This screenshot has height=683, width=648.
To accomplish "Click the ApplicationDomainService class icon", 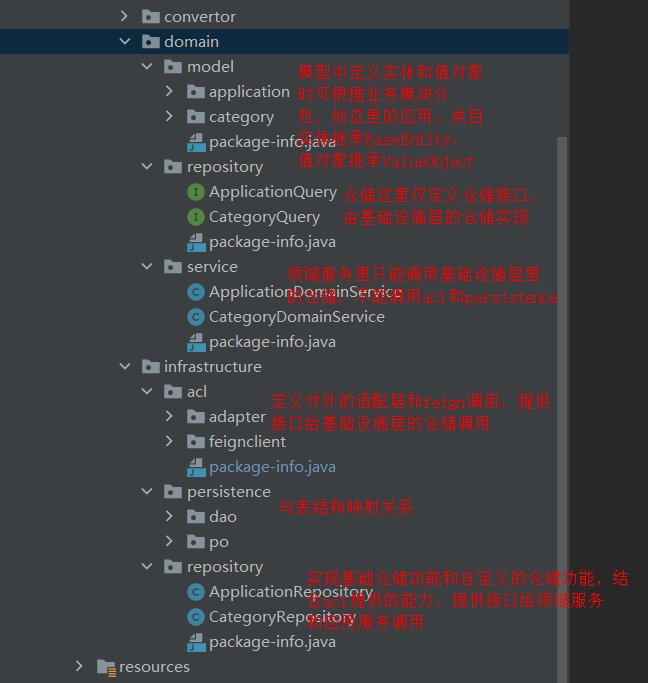I will pos(196,292).
